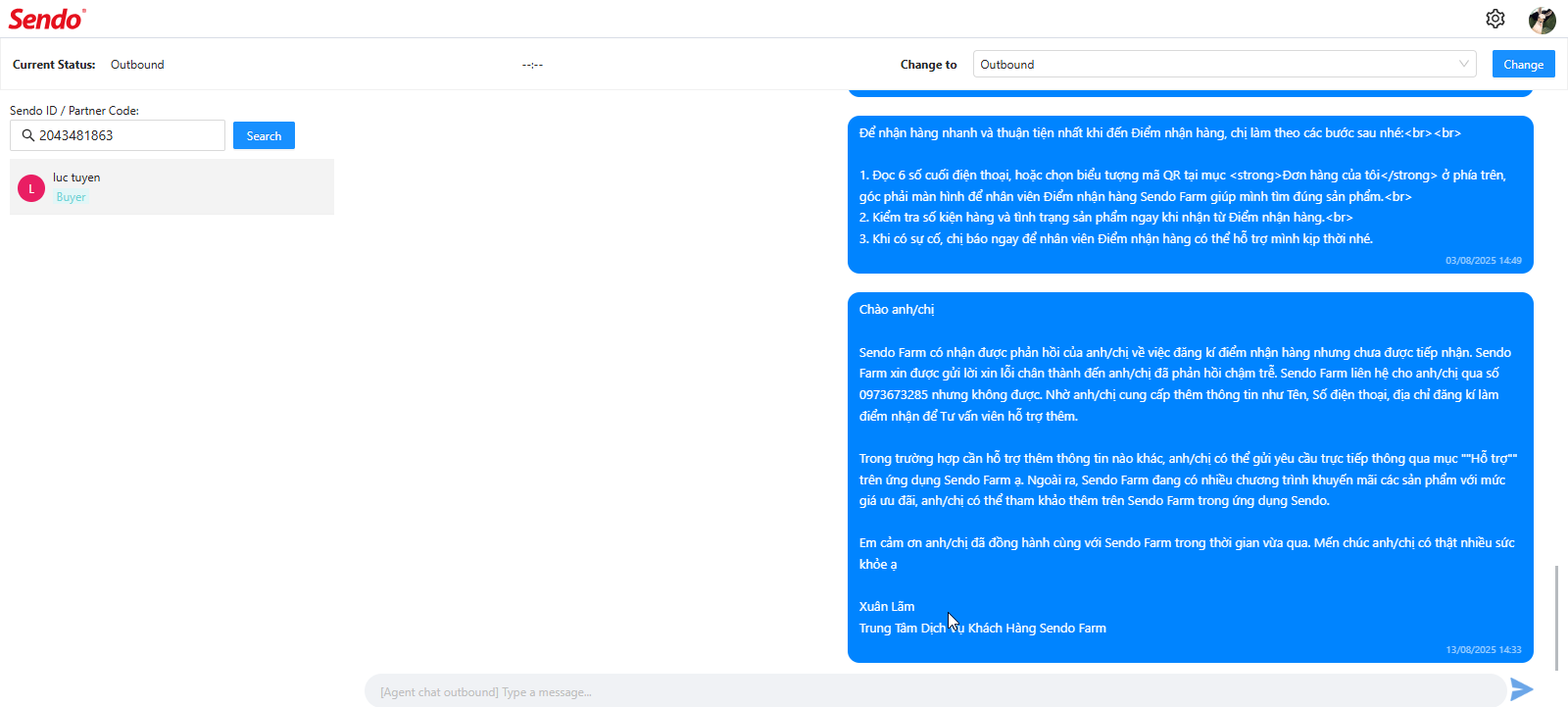Click the timestamp 03/08/2025 14:49
Viewport: 1568px width, 707px height.
[1483, 261]
